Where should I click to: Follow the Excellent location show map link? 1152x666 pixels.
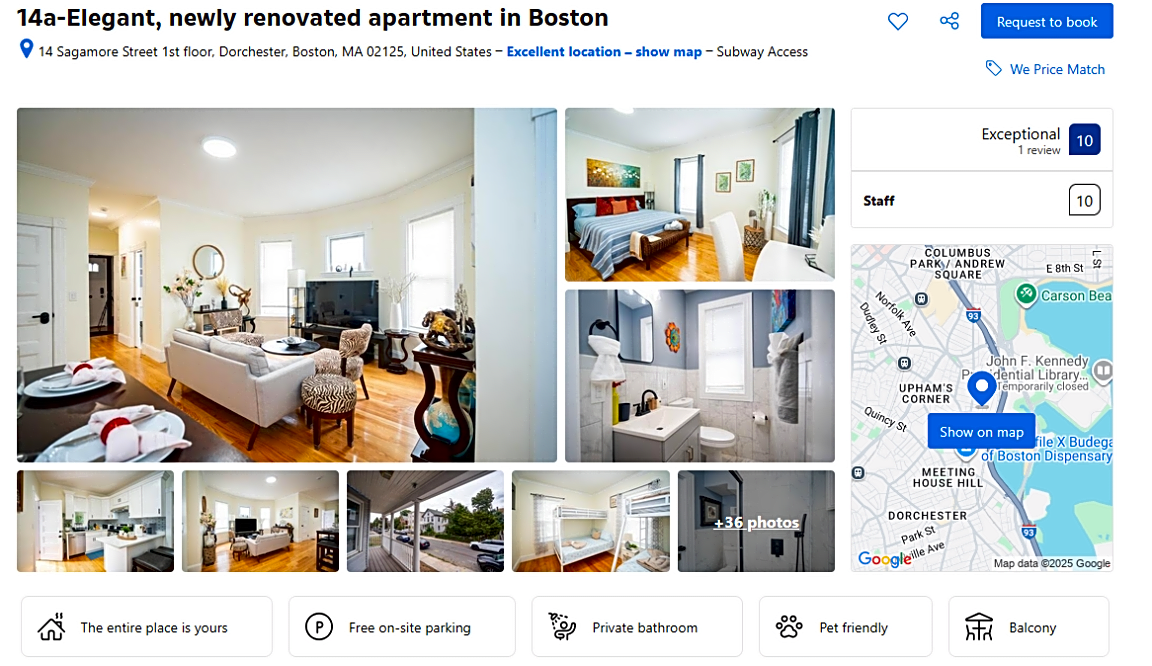tap(604, 51)
